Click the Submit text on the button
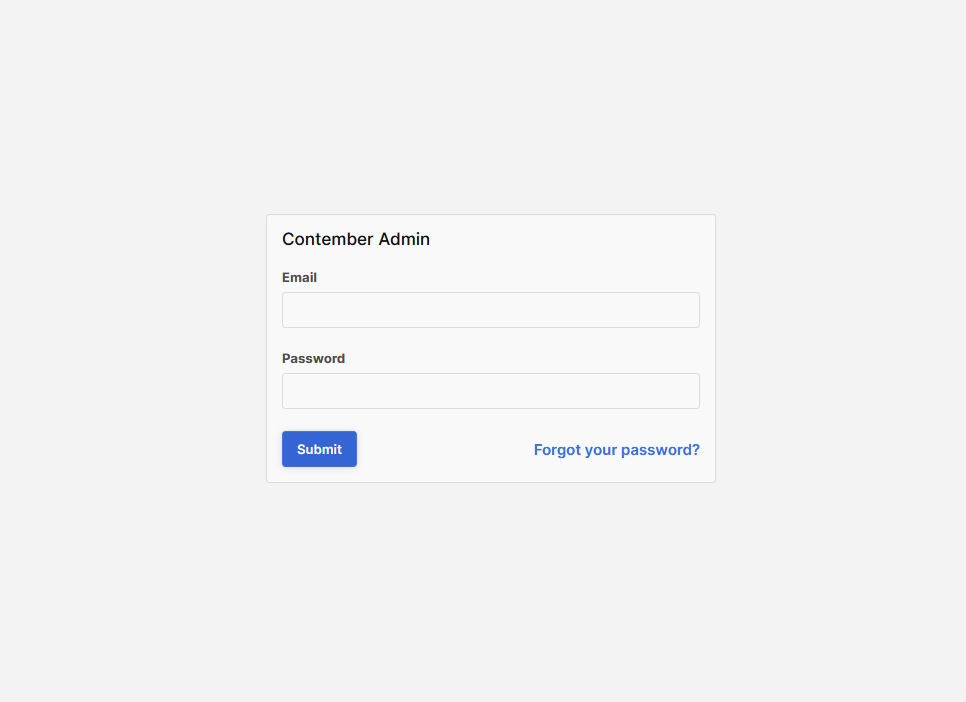This screenshot has height=702, width=966. point(319,449)
